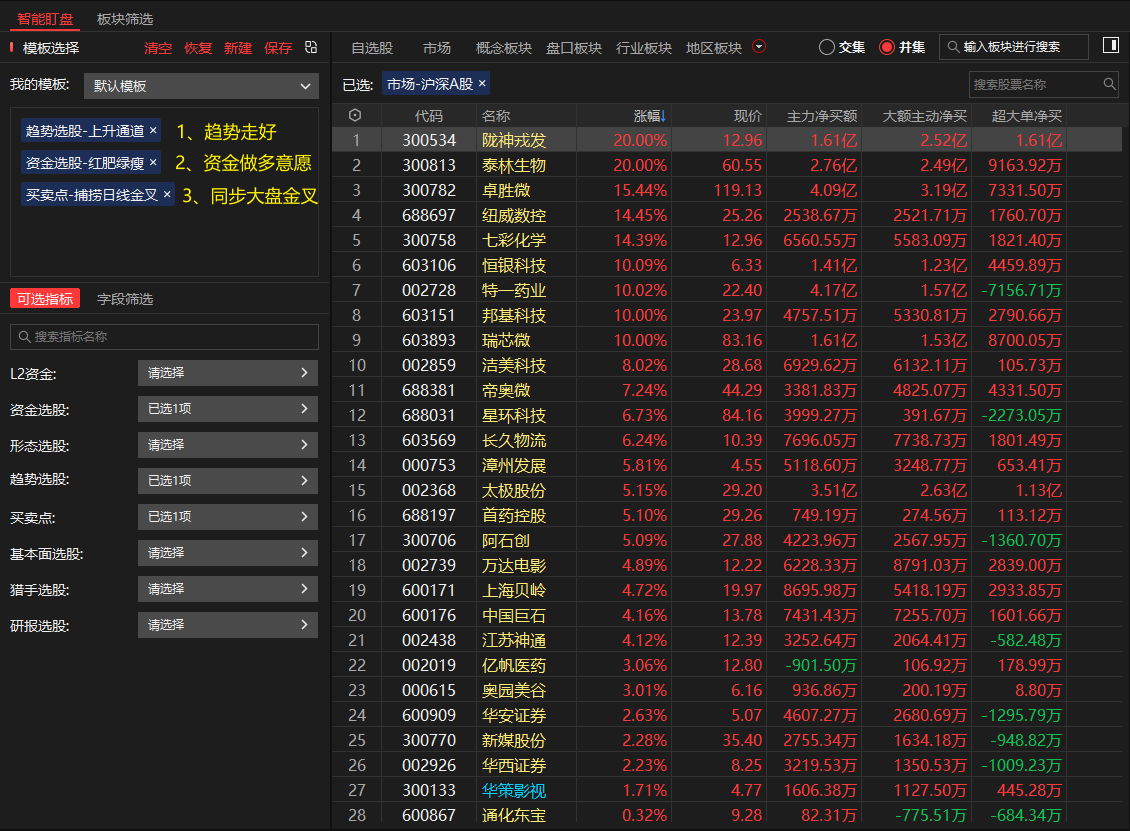
Task: Select the 字段筛选 tab
Action: (x=125, y=298)
